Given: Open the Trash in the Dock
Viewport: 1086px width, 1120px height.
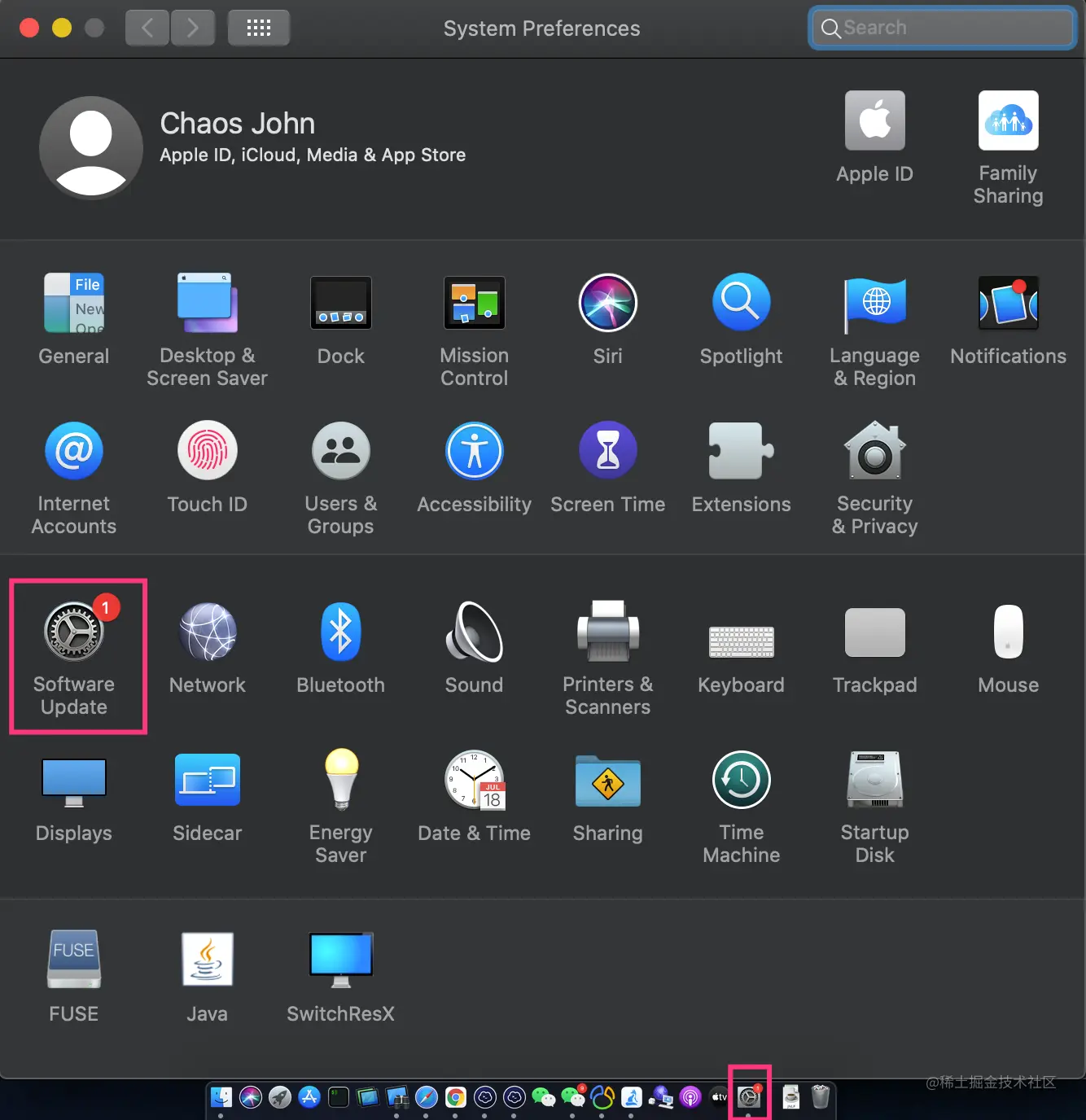Looking at the screenshot, I should pos(821,1096).
